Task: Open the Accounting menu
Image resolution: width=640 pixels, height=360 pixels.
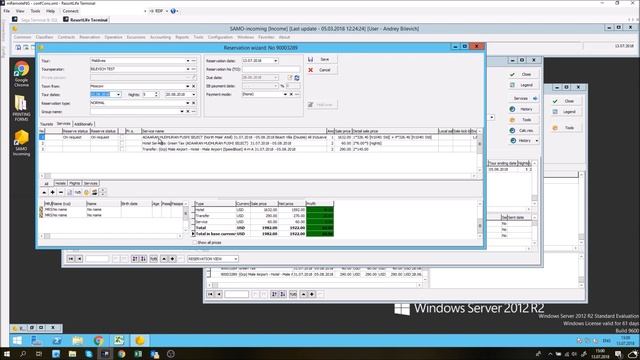Action: 160,37
